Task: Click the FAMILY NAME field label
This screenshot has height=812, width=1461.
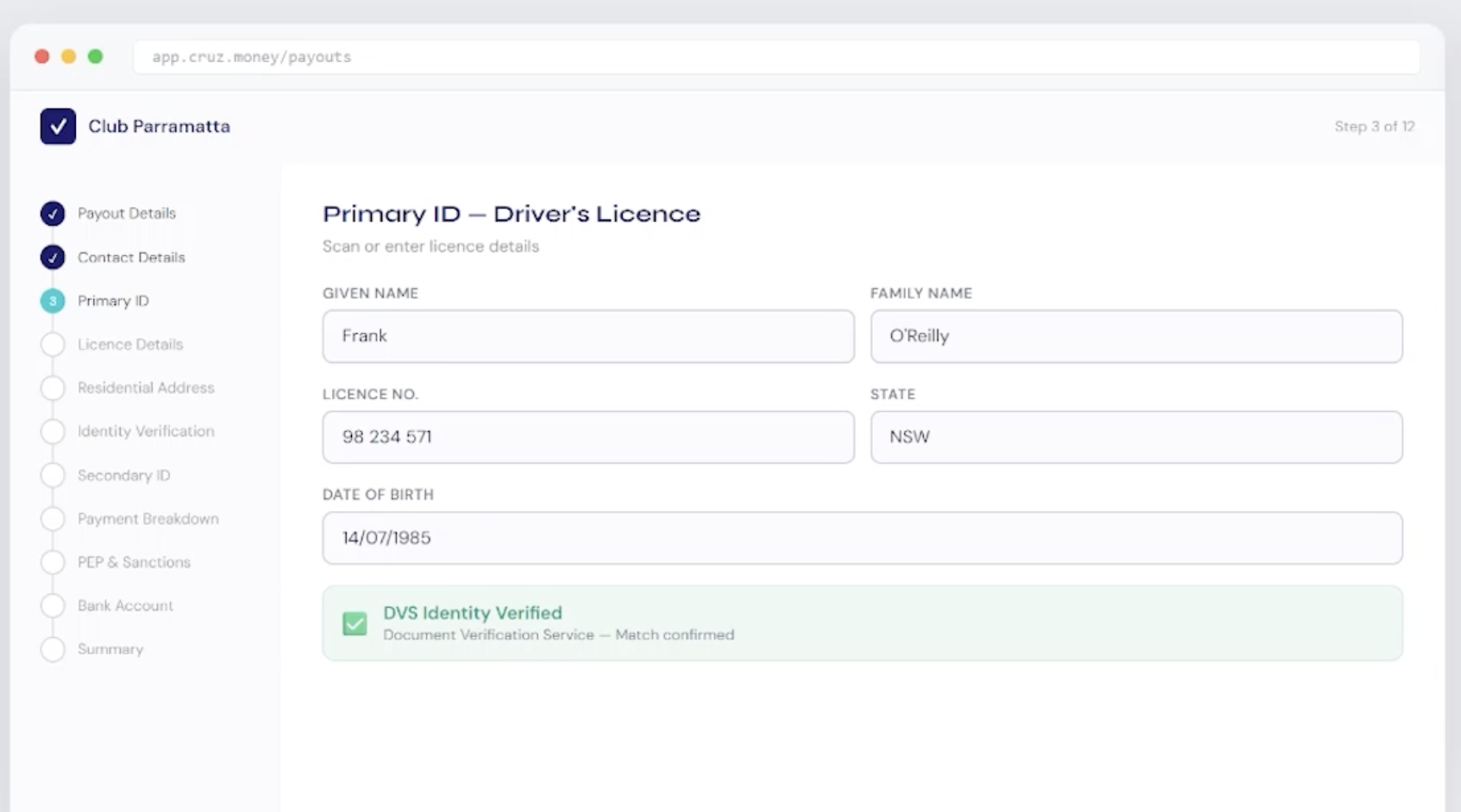Action: click(921, 293)
